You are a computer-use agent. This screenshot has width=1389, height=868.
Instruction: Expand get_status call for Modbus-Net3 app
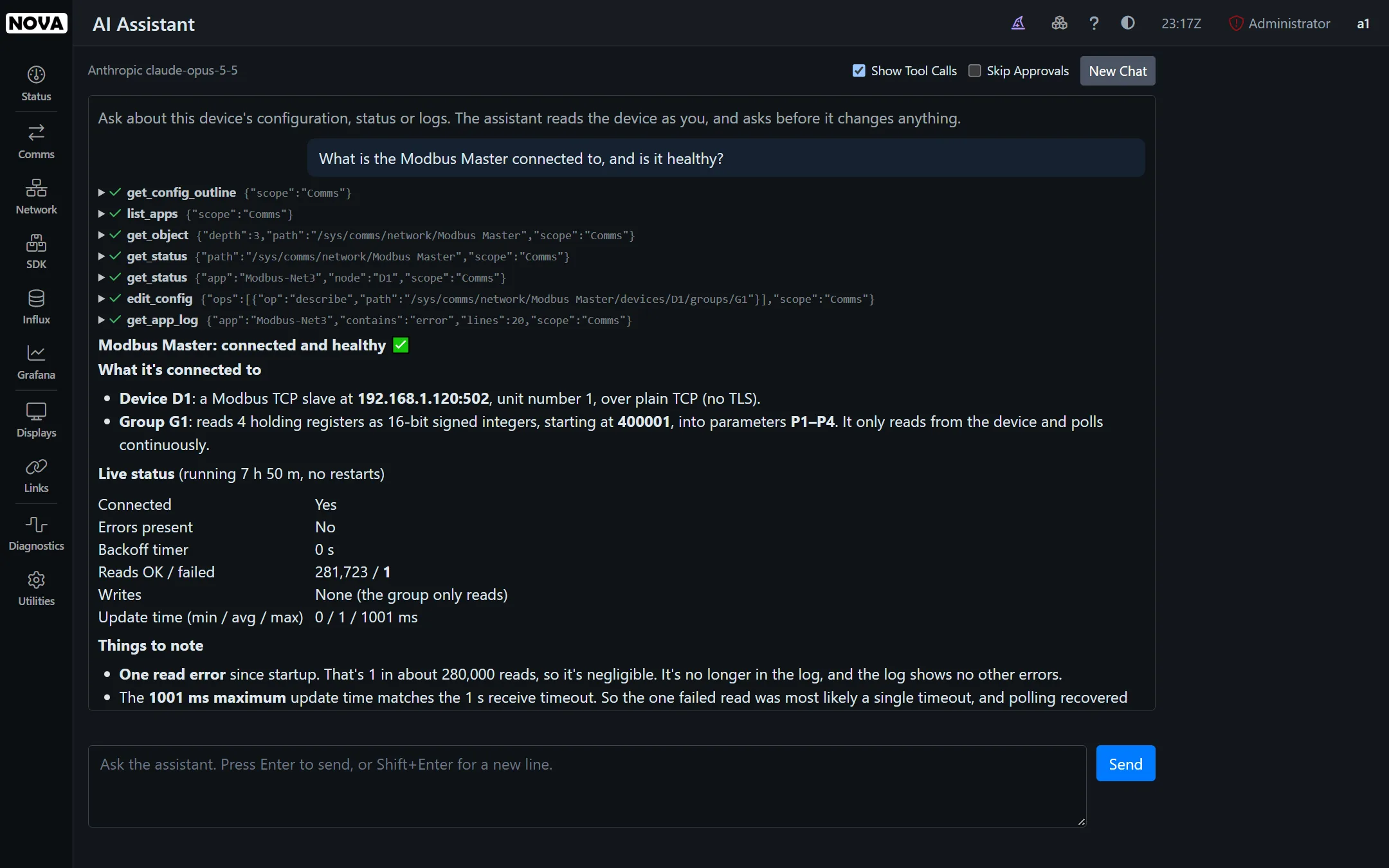(102, 277)
